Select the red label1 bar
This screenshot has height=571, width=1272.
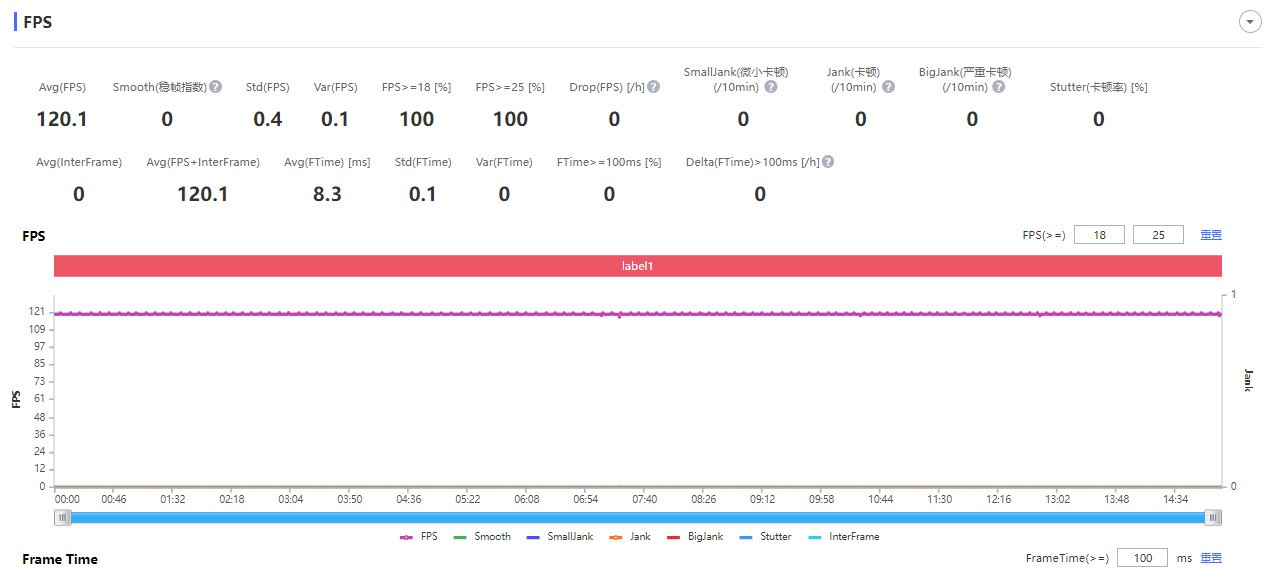[x=638, y=267]
